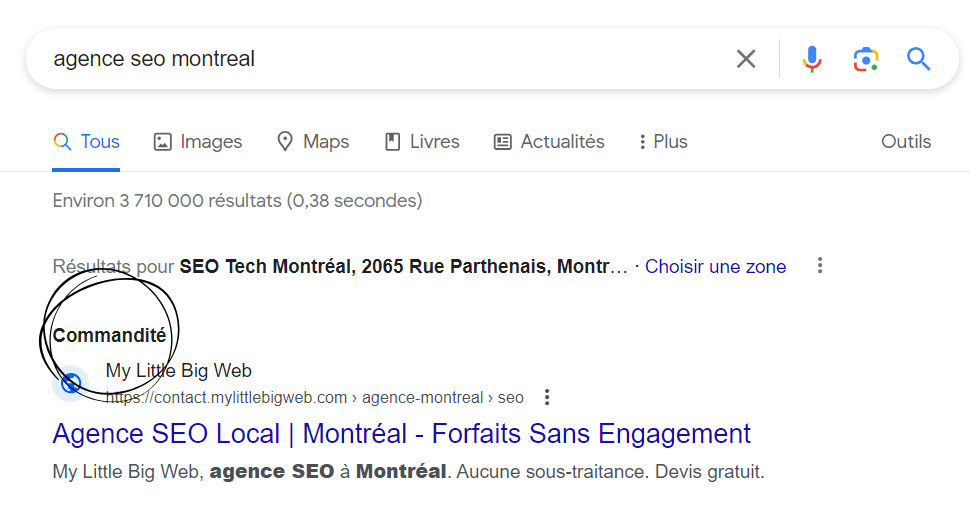Click the My Little Big Web favicon

[71, 383]
